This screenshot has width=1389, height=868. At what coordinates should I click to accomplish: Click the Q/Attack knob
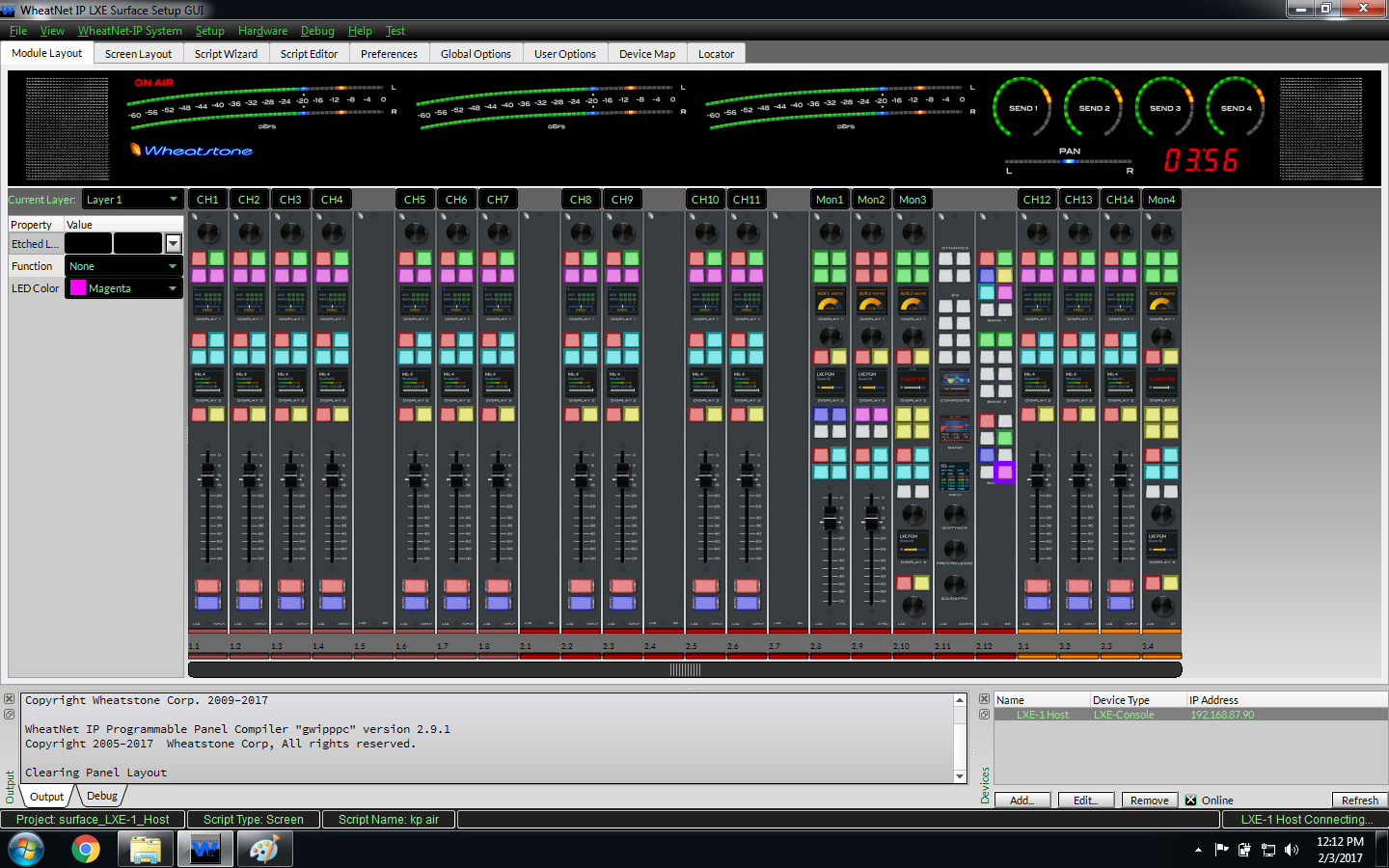(x=954, y=513)
